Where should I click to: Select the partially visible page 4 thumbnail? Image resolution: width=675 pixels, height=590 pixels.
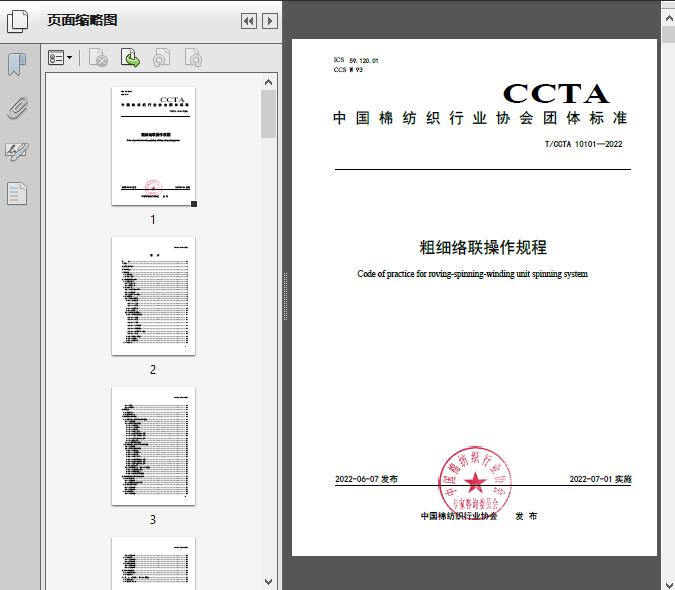[x=153, y=563]
